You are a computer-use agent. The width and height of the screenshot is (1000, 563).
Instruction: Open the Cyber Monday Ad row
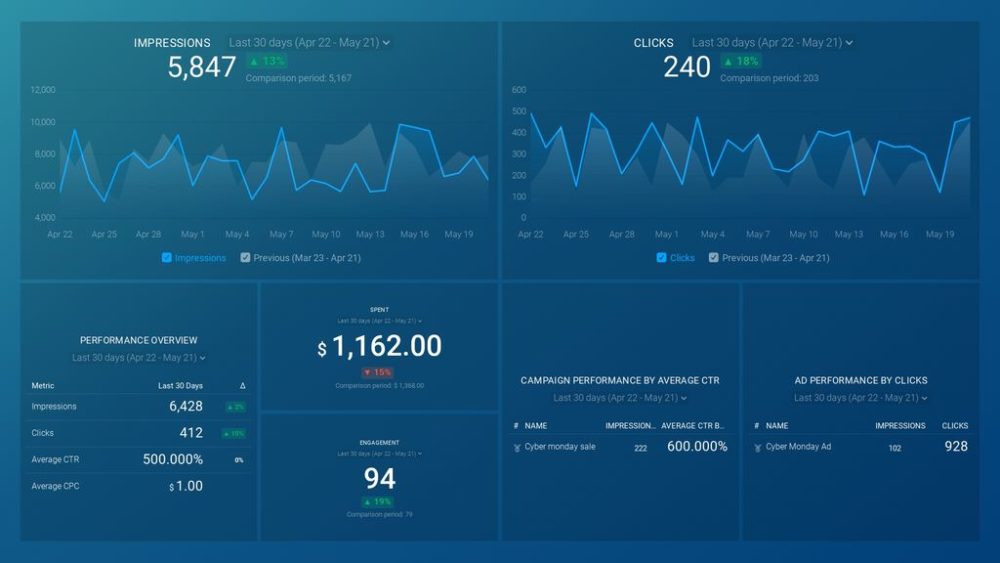(860, 447)
